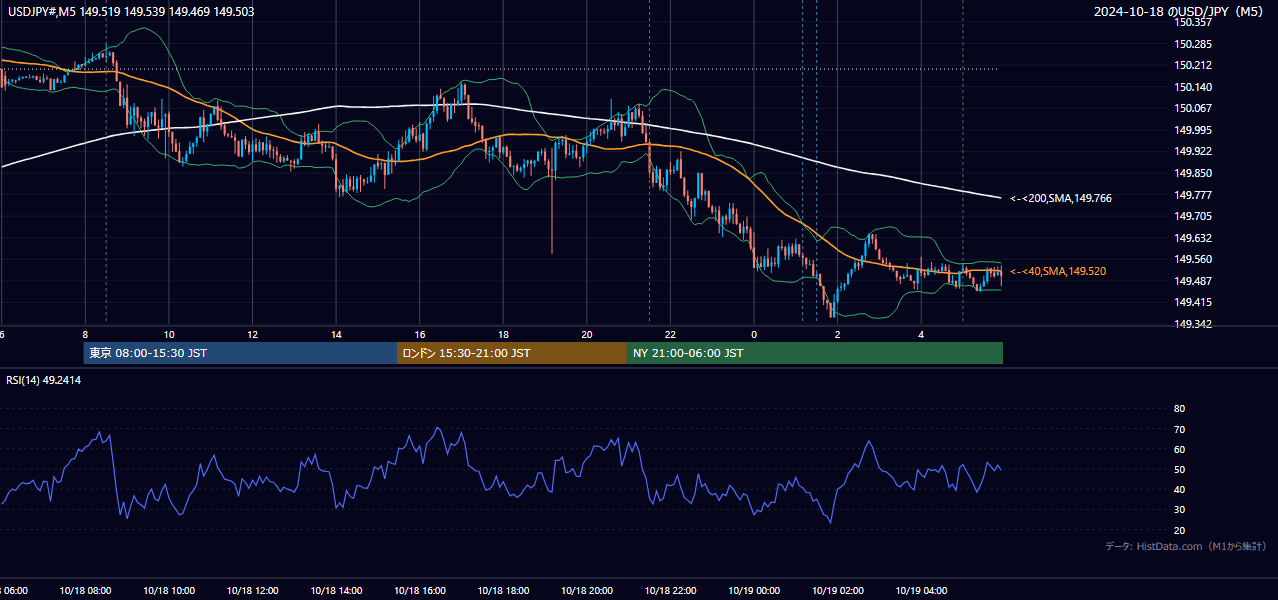Click price axis value 149.487

pos(1193,281)
